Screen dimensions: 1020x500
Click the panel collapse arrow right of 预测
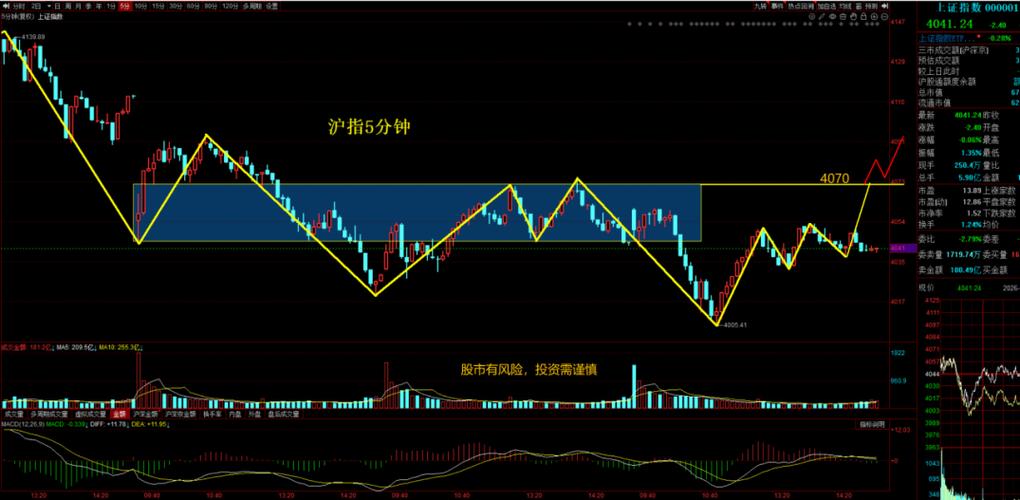pyautogui.click(x=885, y=6)
